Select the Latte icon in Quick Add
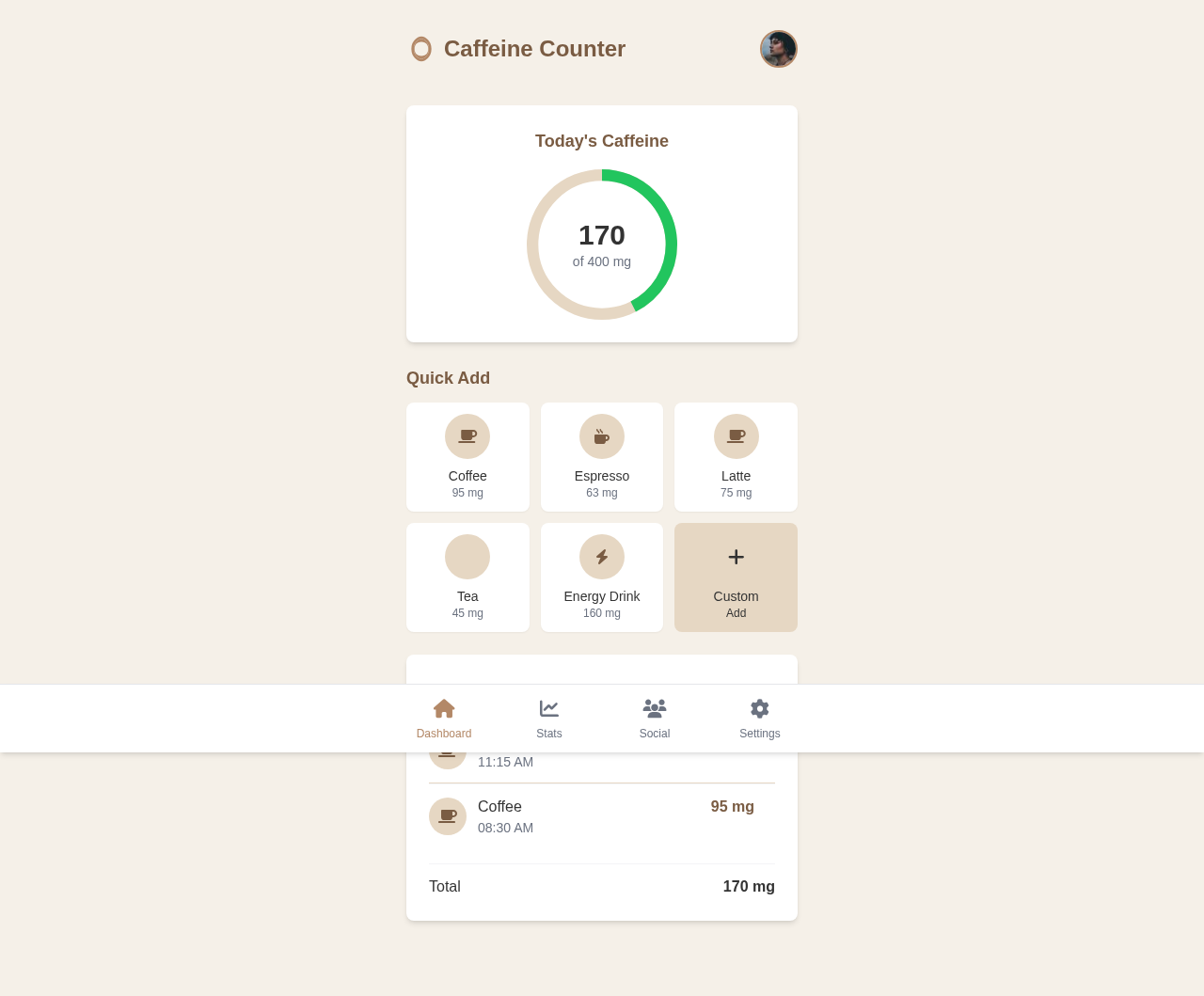The width and height of the screenshot is (1204, 996). coord(736,435)
